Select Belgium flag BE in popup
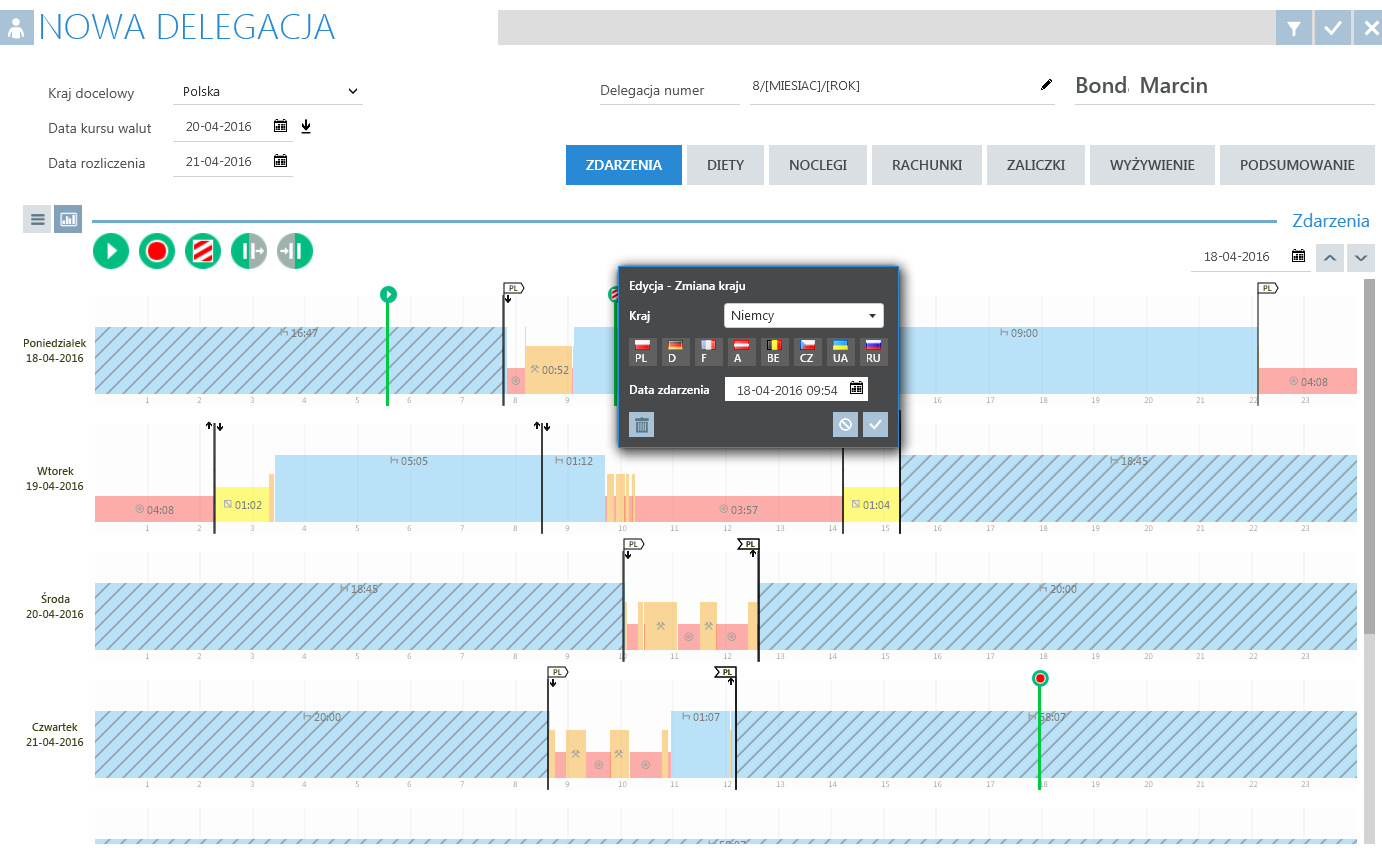The height and width of the screenshot is (859, 1382). pos(774,351)
